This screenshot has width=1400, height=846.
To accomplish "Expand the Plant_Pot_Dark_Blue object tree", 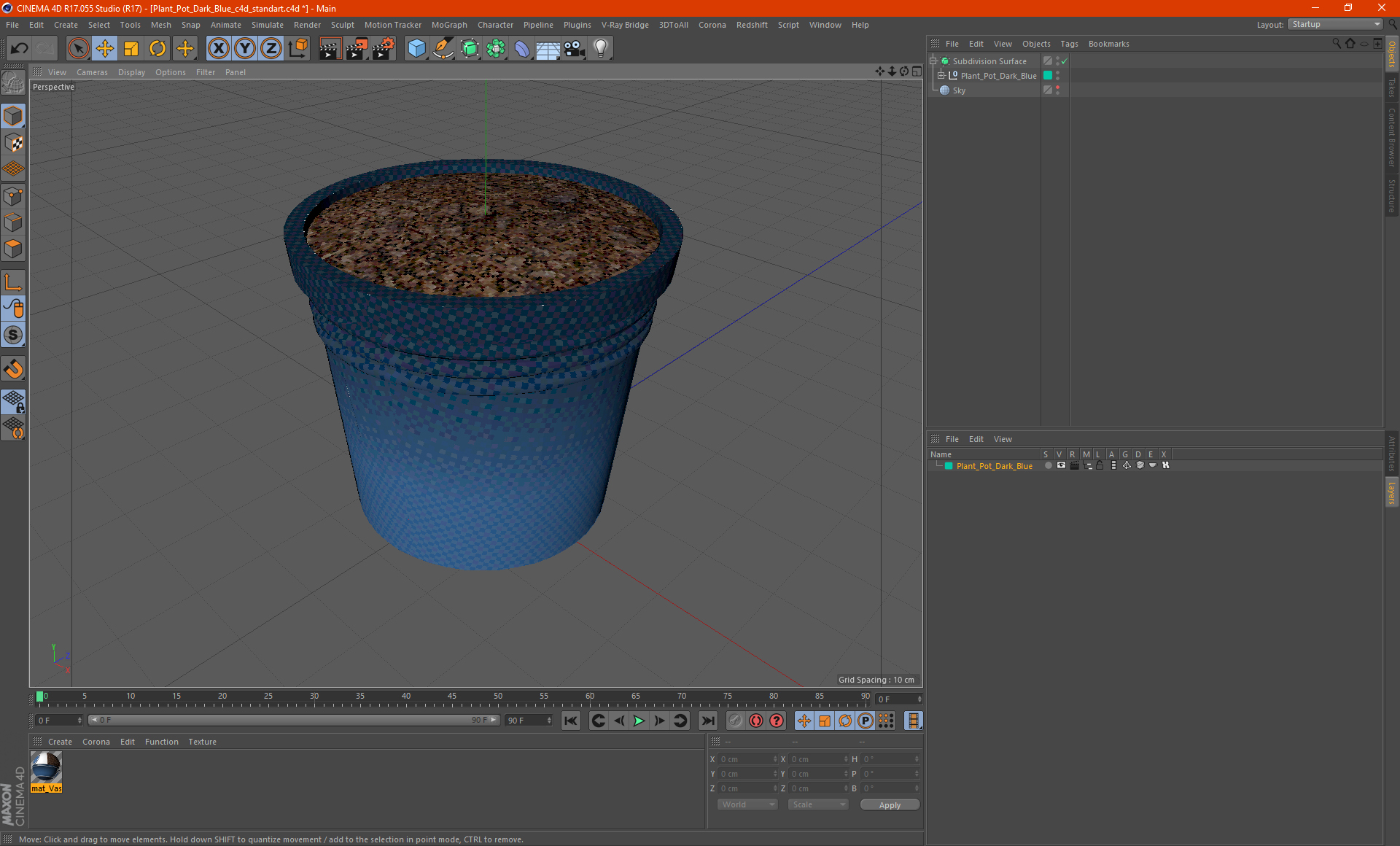I will click(x=941, y=76).
